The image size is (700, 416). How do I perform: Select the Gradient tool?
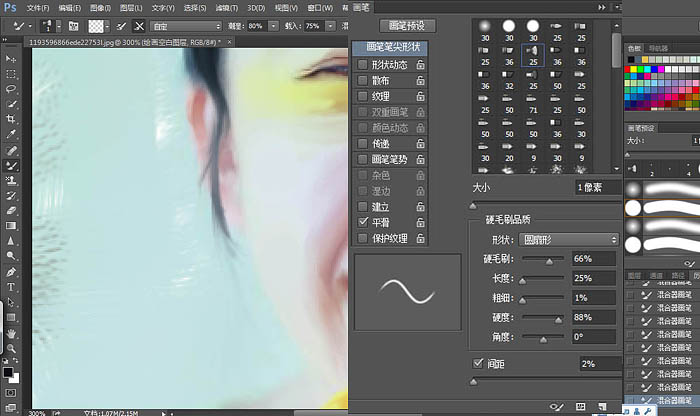(11, 226)
